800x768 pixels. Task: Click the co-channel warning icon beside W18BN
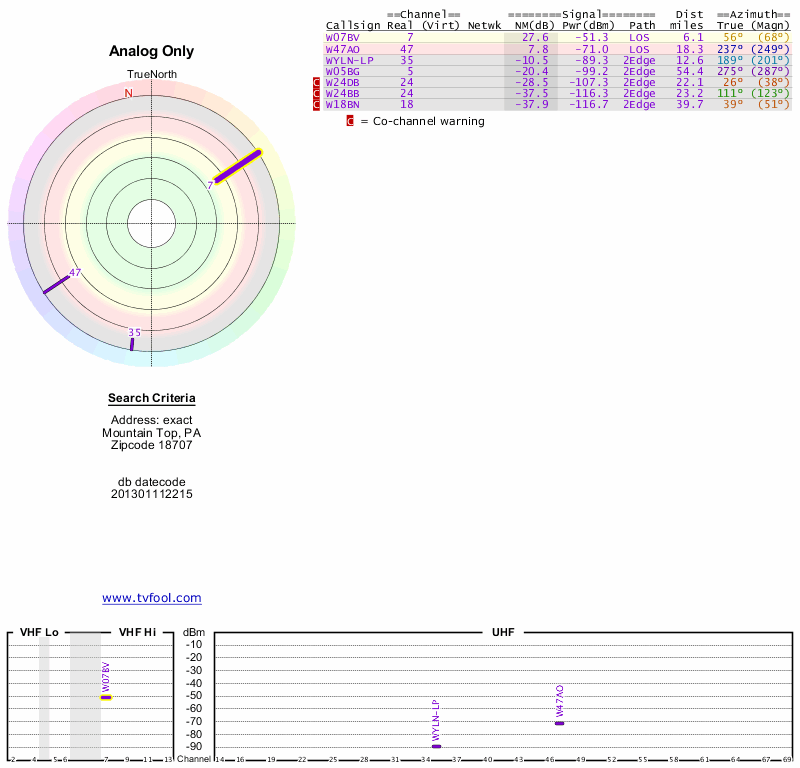coord(317,104)
